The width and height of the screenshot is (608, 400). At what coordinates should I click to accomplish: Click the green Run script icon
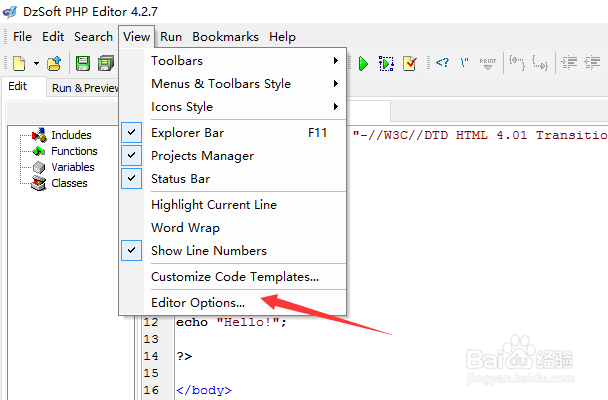pyautogui.click(x=363, y=63)
